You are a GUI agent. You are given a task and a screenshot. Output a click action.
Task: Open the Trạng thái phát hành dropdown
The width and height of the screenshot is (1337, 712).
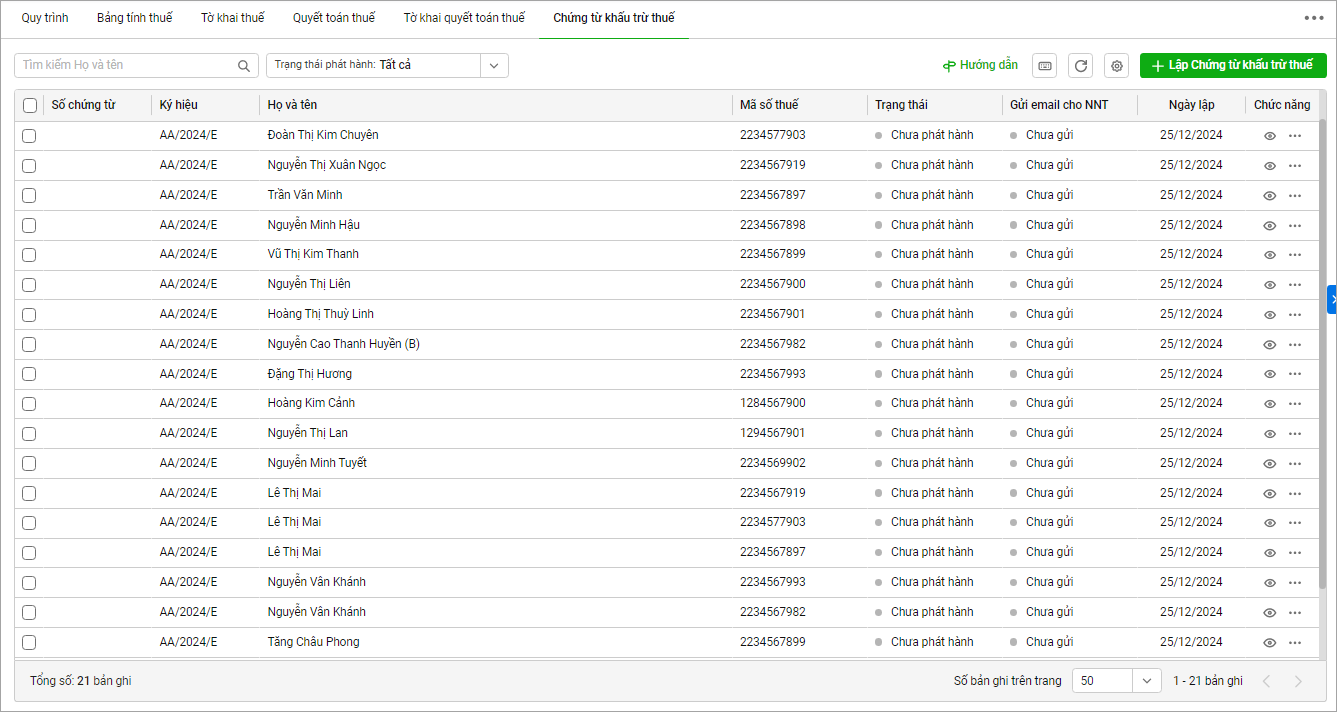click(x=494, y=65)
